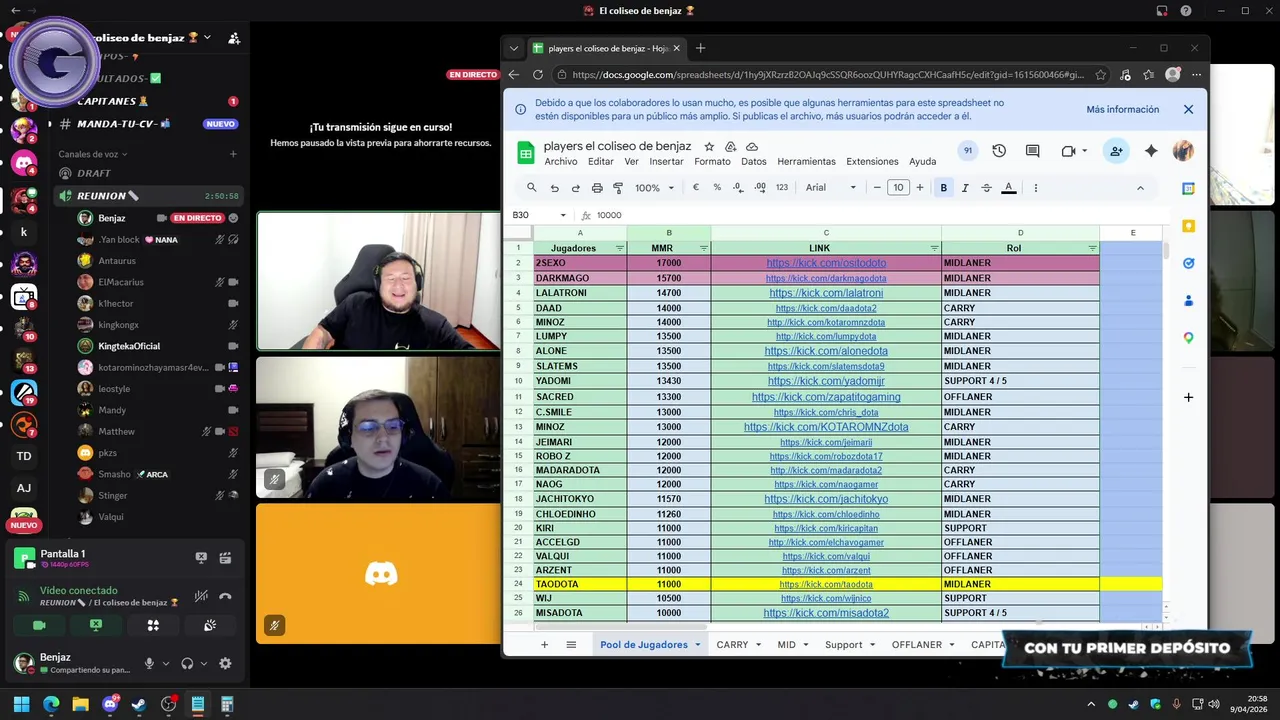
Task: Open the Datos menu
Action: (754, 162)
